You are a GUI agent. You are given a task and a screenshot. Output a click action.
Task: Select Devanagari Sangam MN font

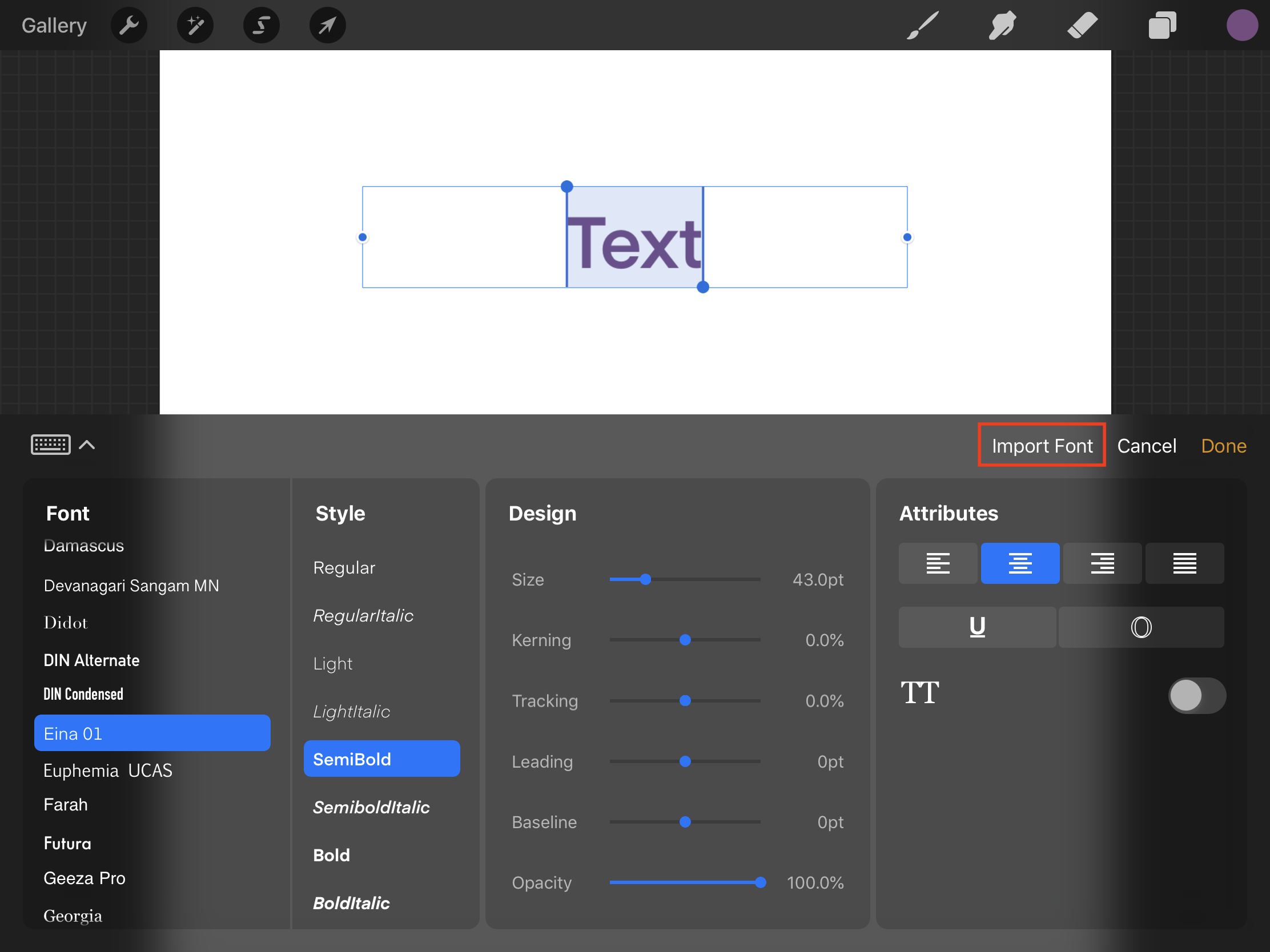(x=131, y=586)
